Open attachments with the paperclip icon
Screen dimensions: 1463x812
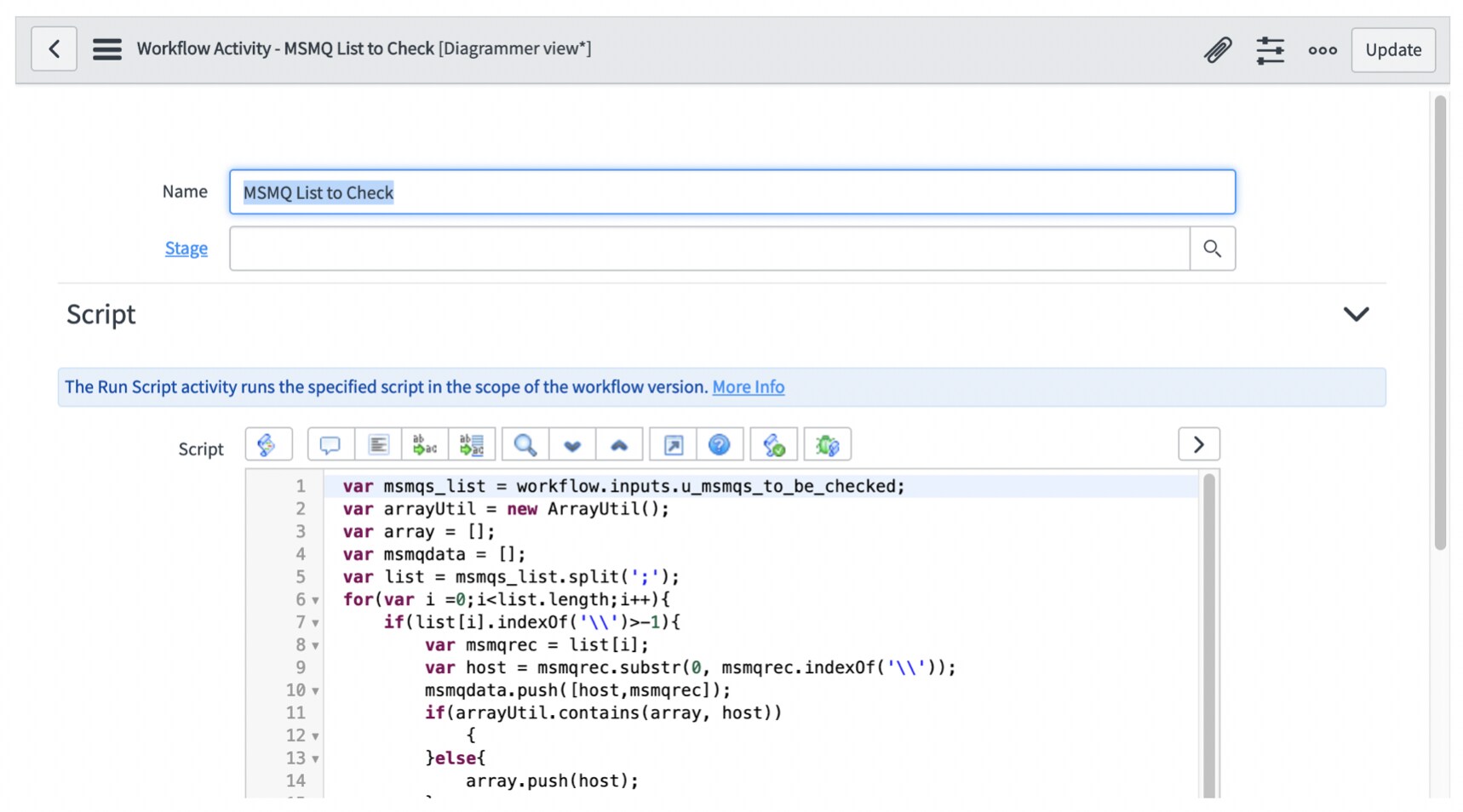click(1218, 49)
